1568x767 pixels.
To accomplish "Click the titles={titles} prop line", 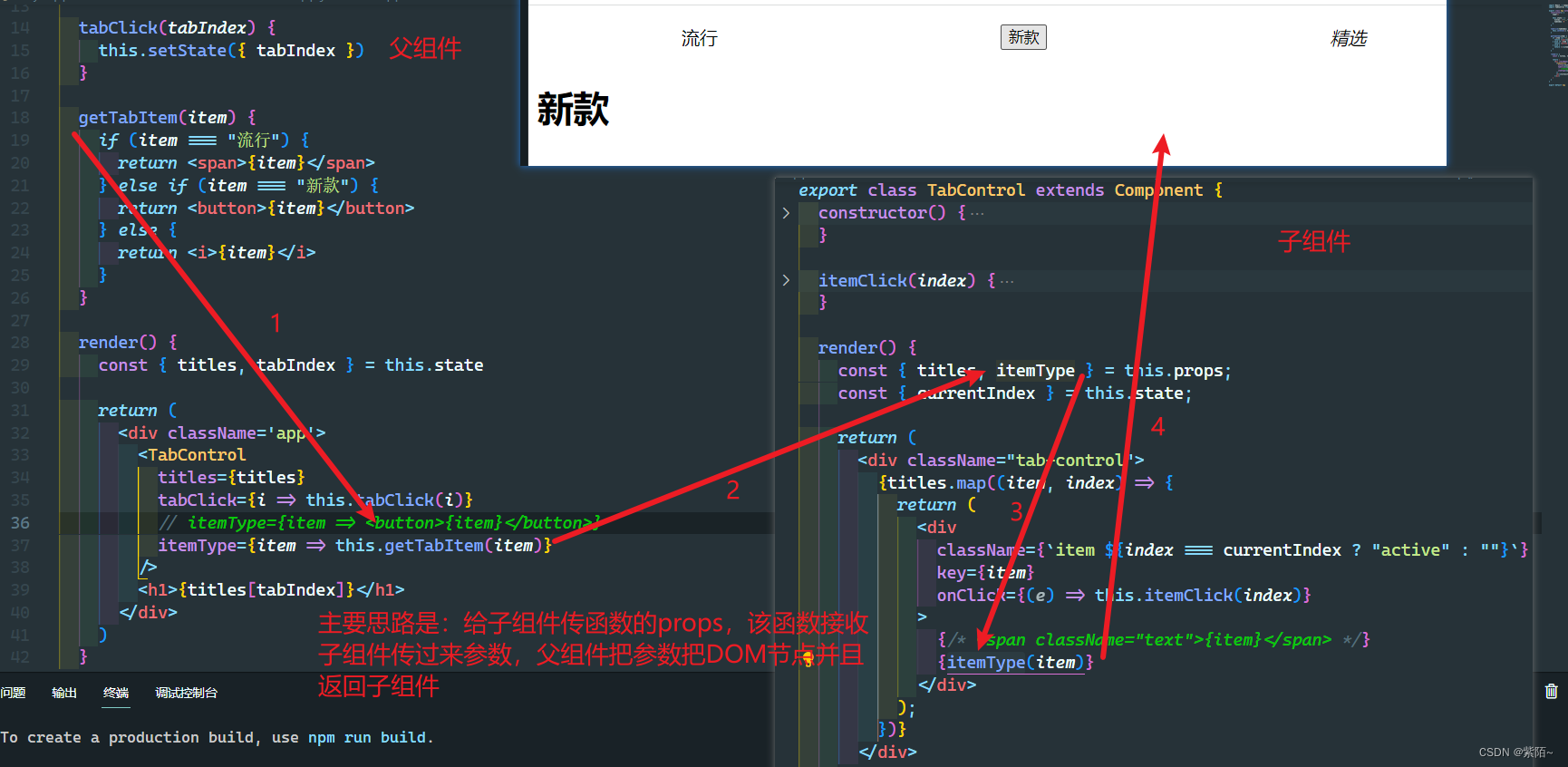I will [231, 478].
